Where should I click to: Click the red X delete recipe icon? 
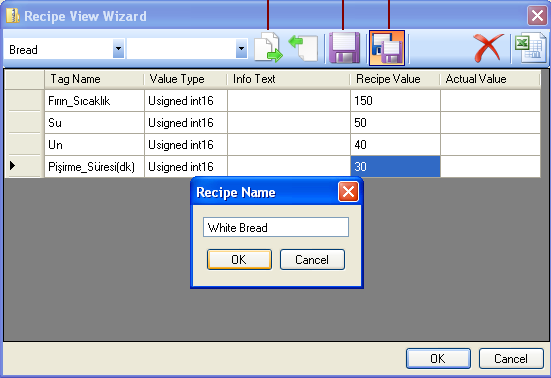coord(488,48)
